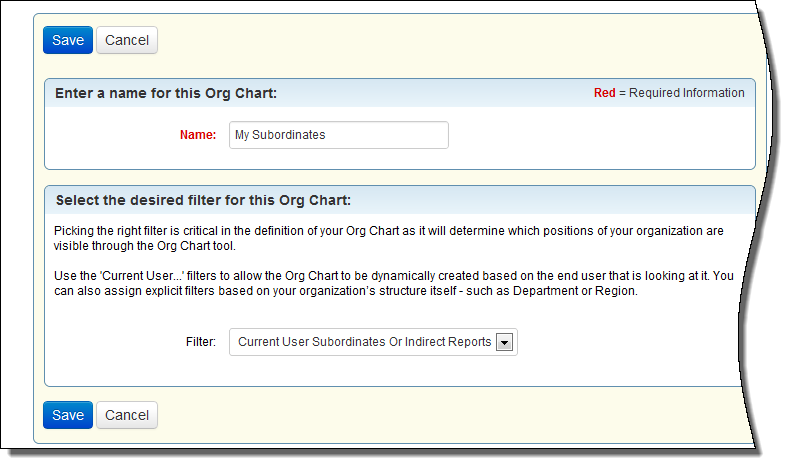The width and height of the screenshot is (790, 465).
Task: Click the Filter label
Action: (x=201, y=342)
